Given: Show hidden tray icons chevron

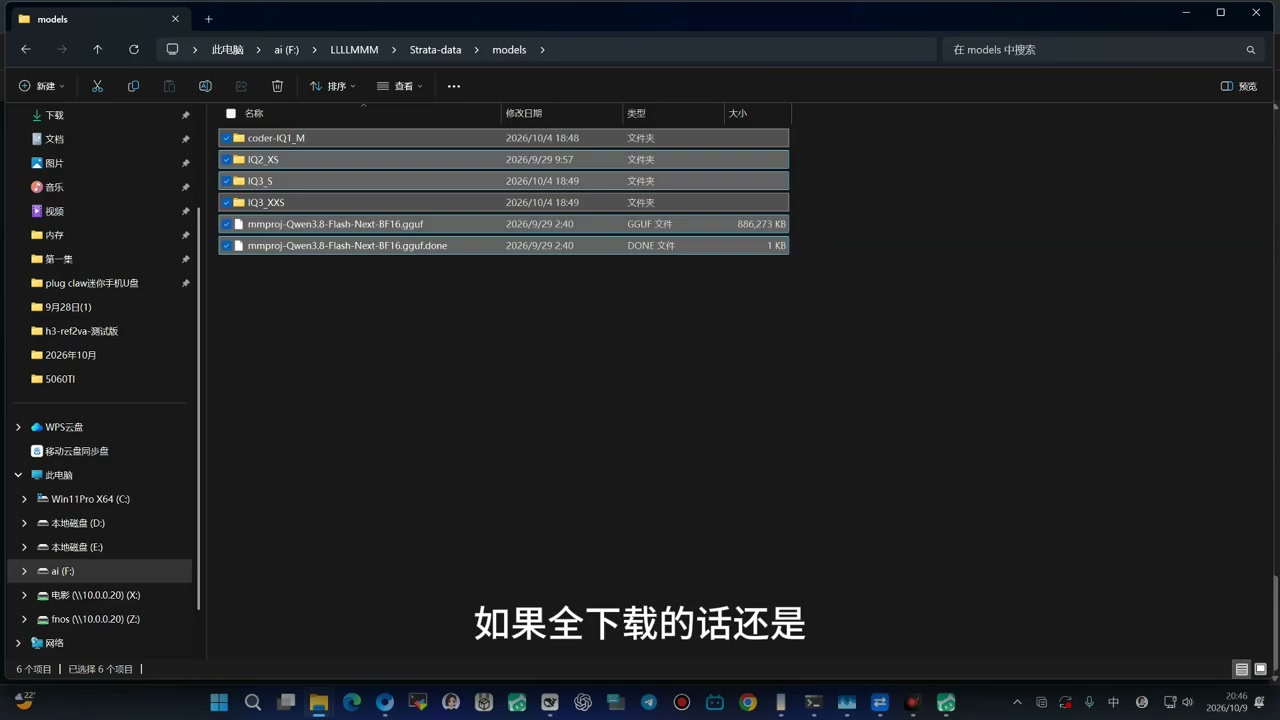Looking at the screenshot, I should tap(1017, 702).
